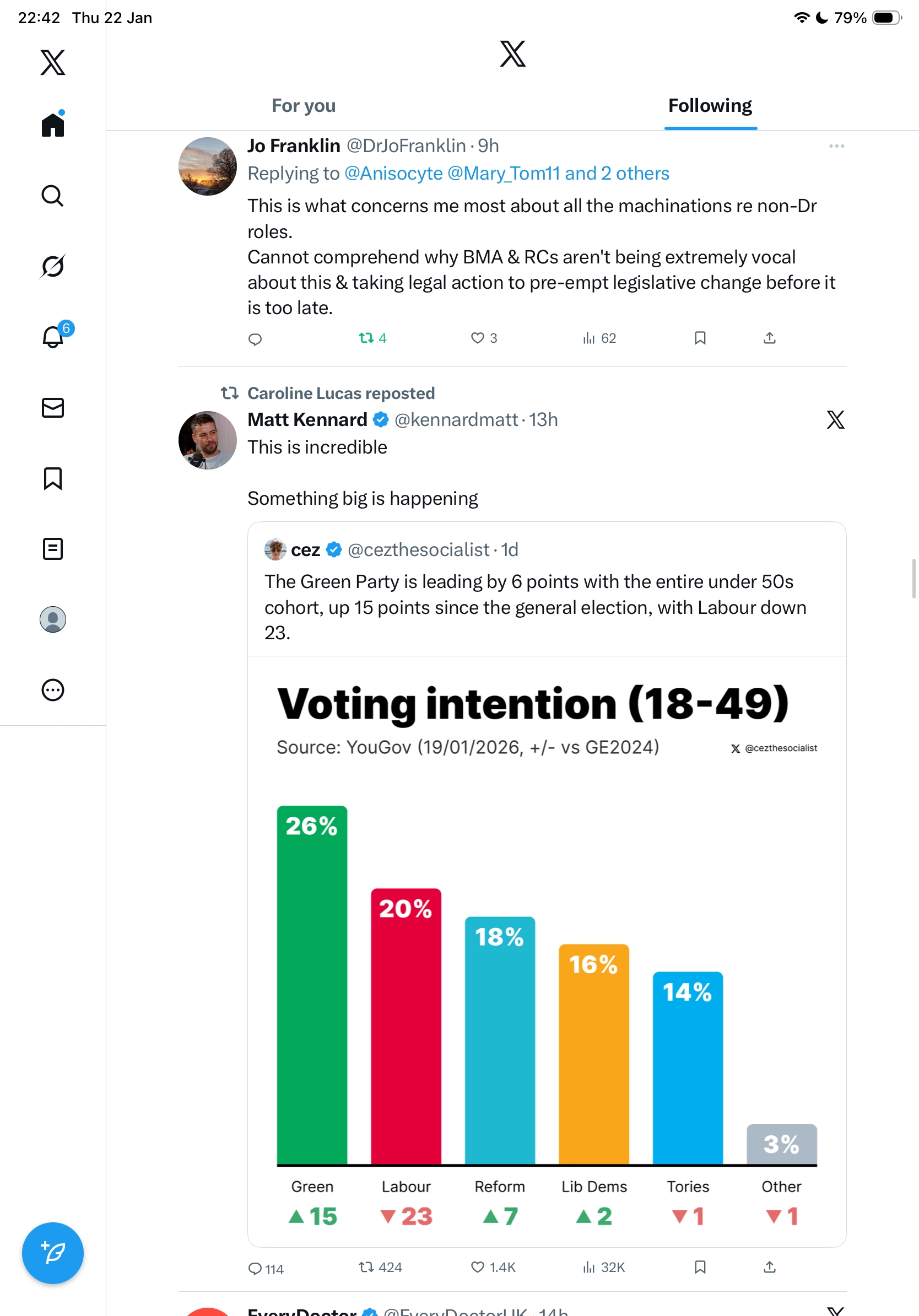Open Lists icon in sidebar
Image resolution: width=919 pixels, height=1316 pixels.
[x=53, y=549]
